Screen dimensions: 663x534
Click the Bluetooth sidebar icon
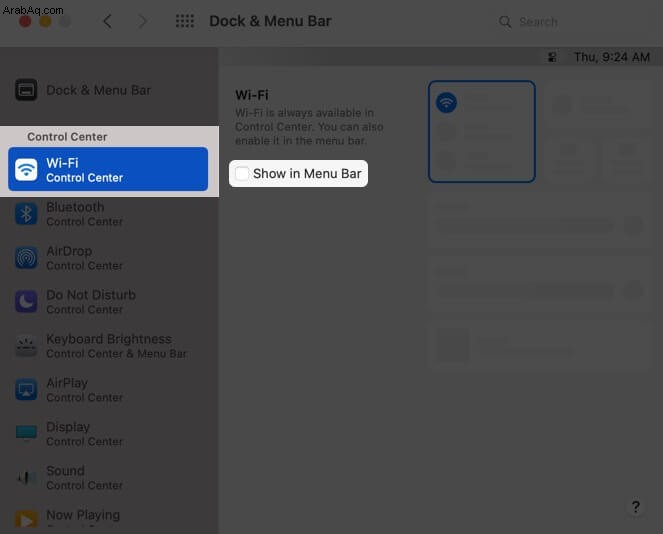26,214
